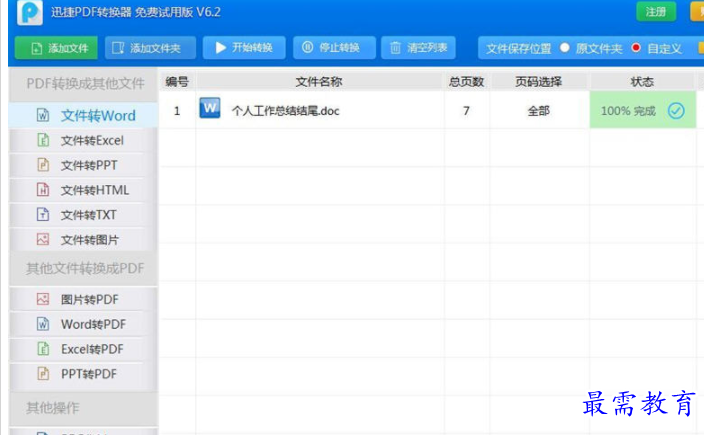The image size is (704, 435).
Task: Click the green 注册 button
Action: pos(656,12)
